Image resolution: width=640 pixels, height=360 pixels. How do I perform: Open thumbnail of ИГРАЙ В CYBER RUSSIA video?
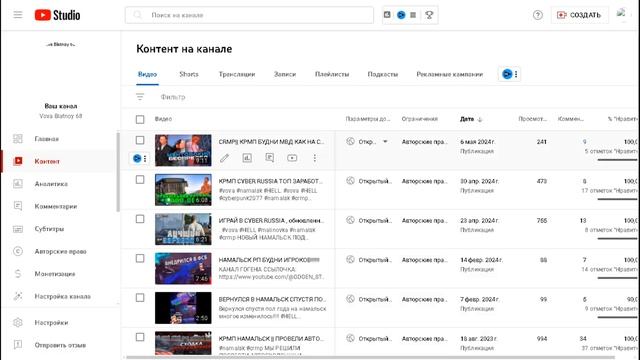(183, 229)
